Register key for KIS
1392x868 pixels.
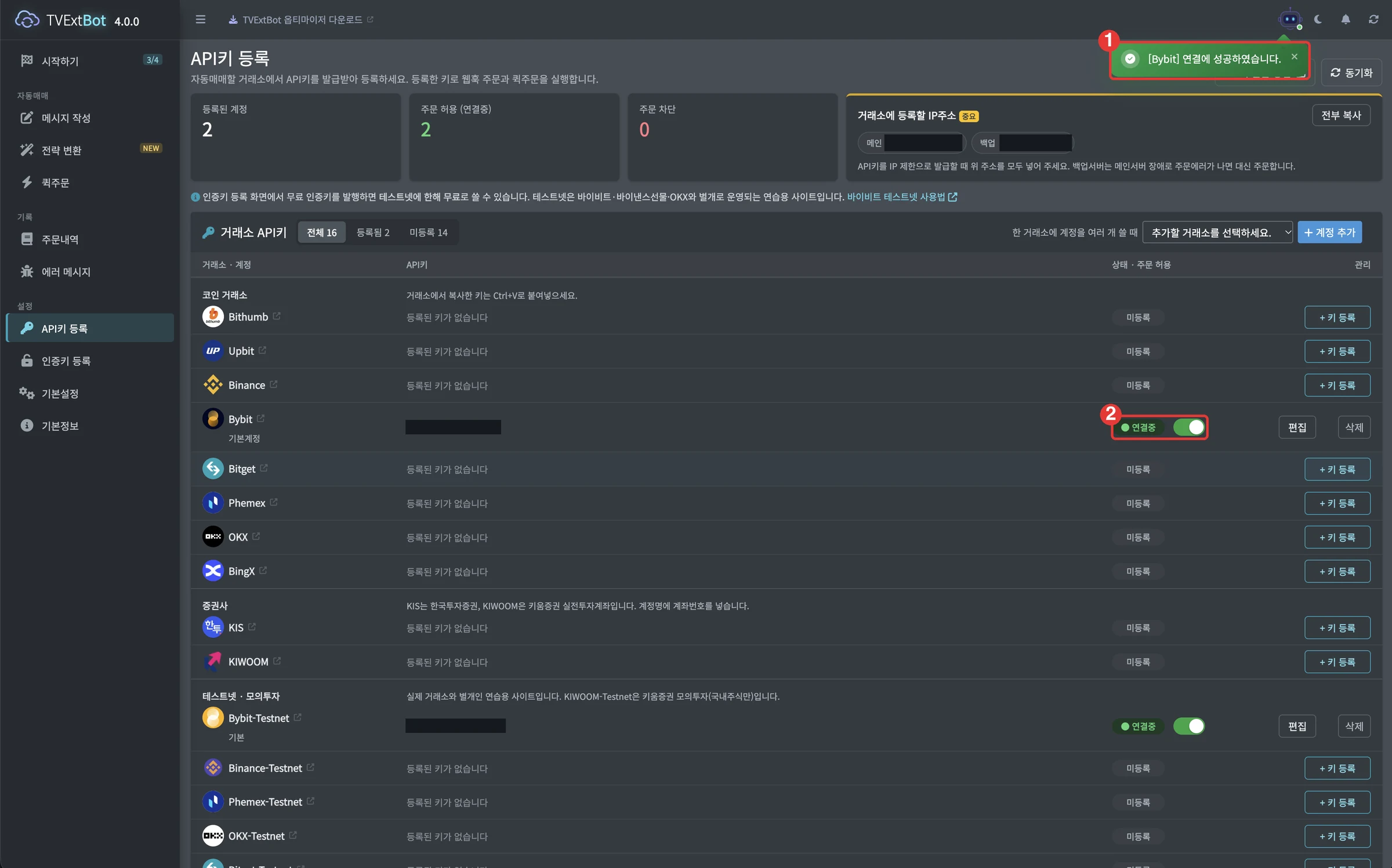(x=1337, y=627)
